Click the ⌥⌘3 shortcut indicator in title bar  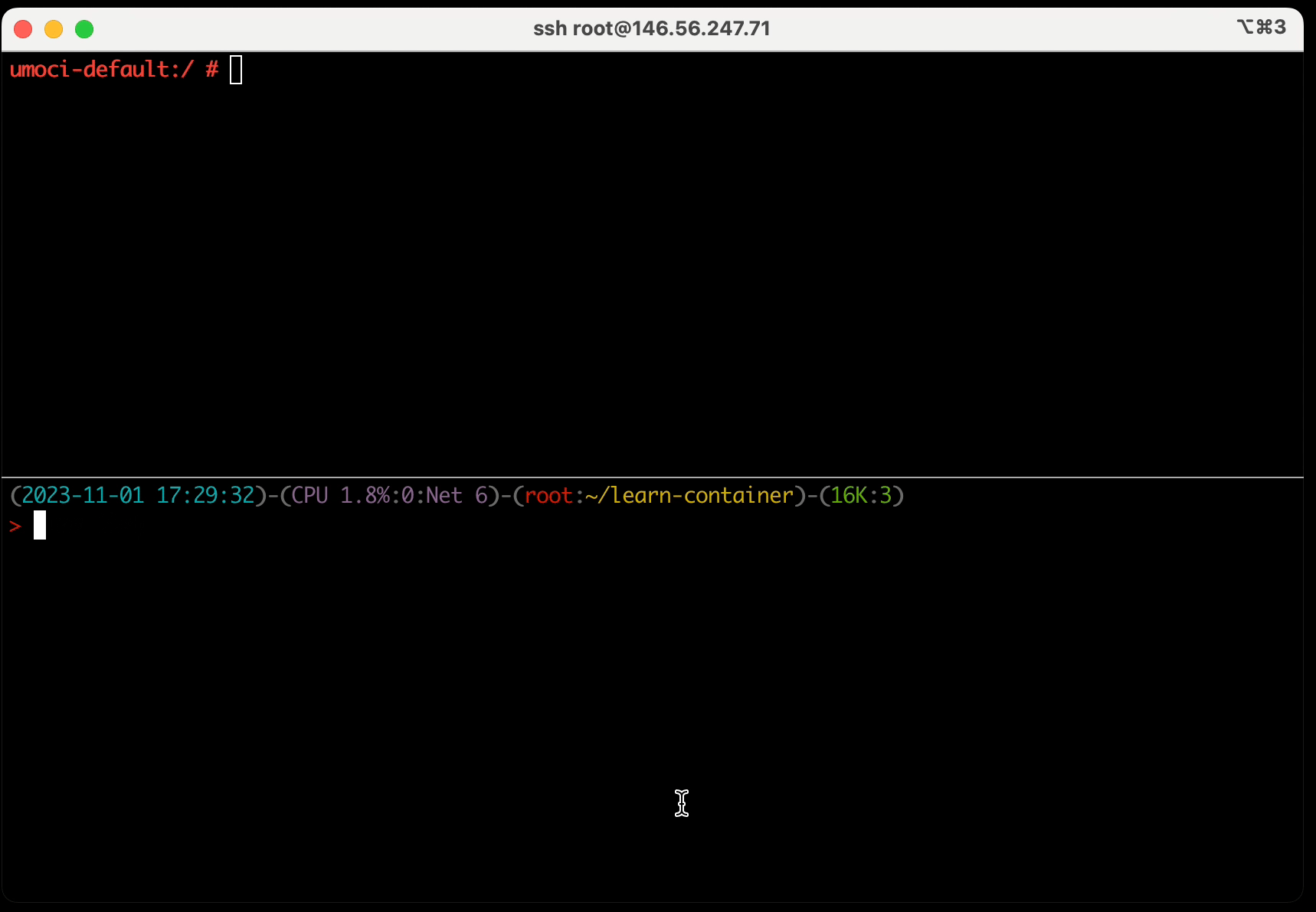click(x=1261, y=27)
